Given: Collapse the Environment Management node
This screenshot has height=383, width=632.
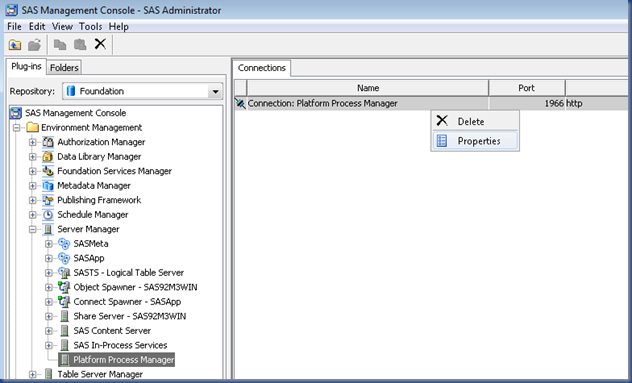Looking at the screenshot, I should [17, 128].
